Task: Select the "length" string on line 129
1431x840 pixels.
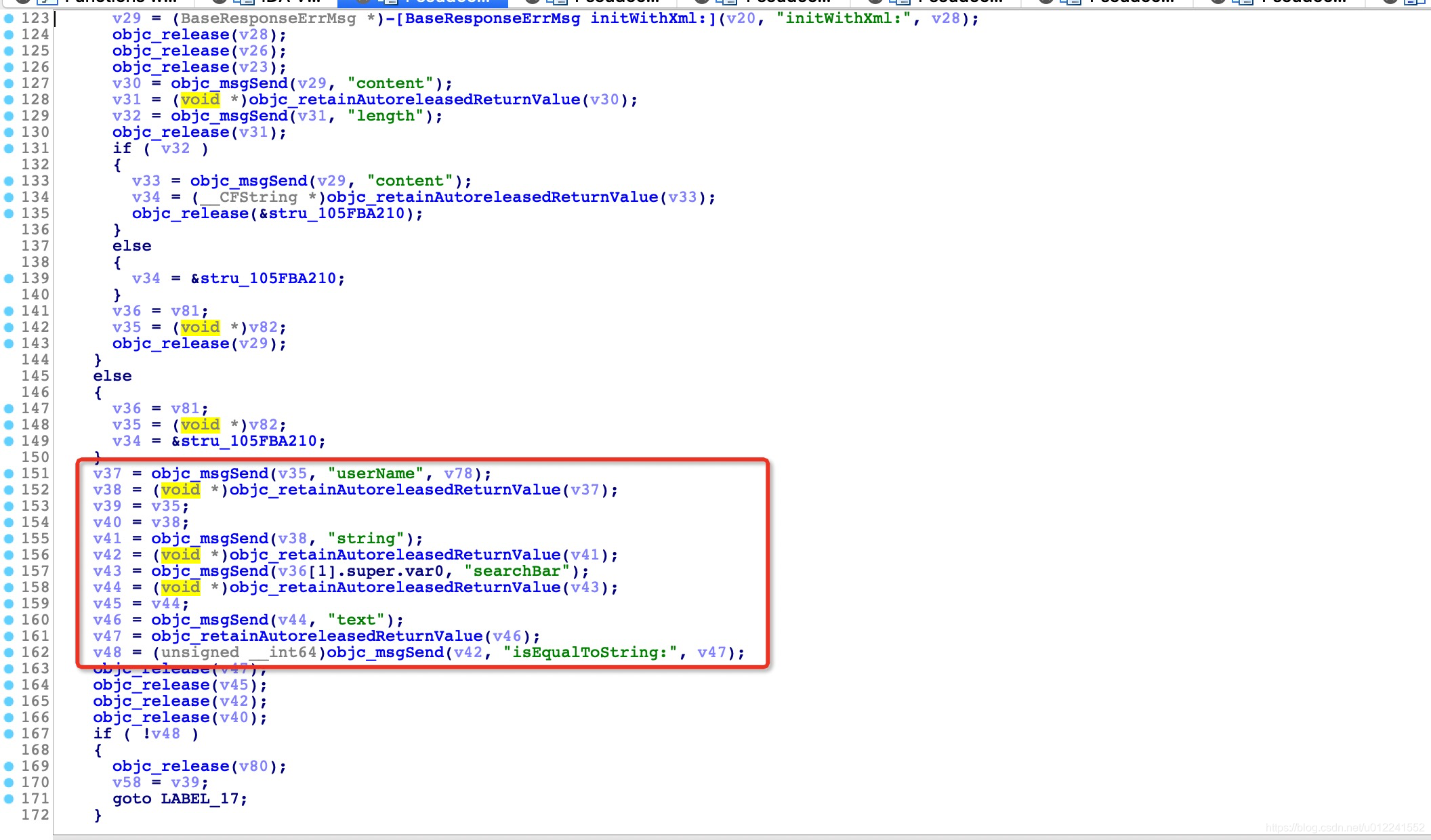Action: (386, 116)
